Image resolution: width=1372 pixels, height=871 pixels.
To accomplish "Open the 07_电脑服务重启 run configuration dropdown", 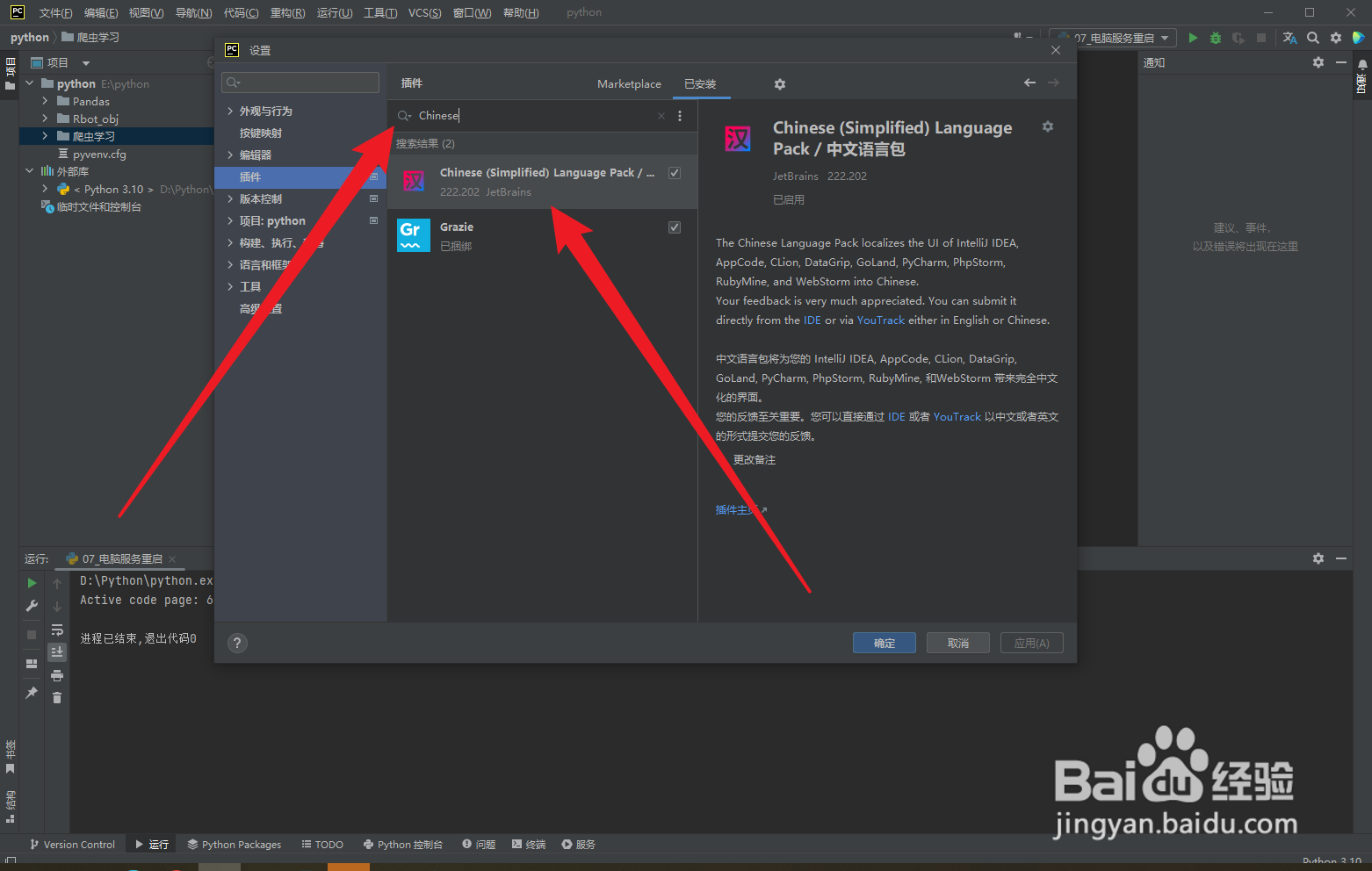I will pos(1113,38).
